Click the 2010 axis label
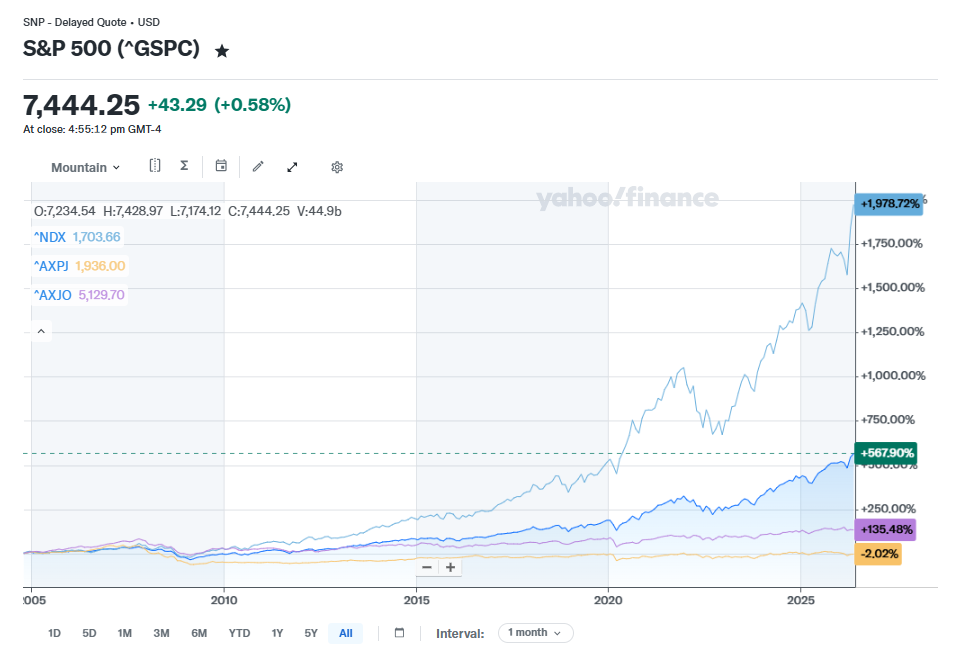 (x=224, y=600)
